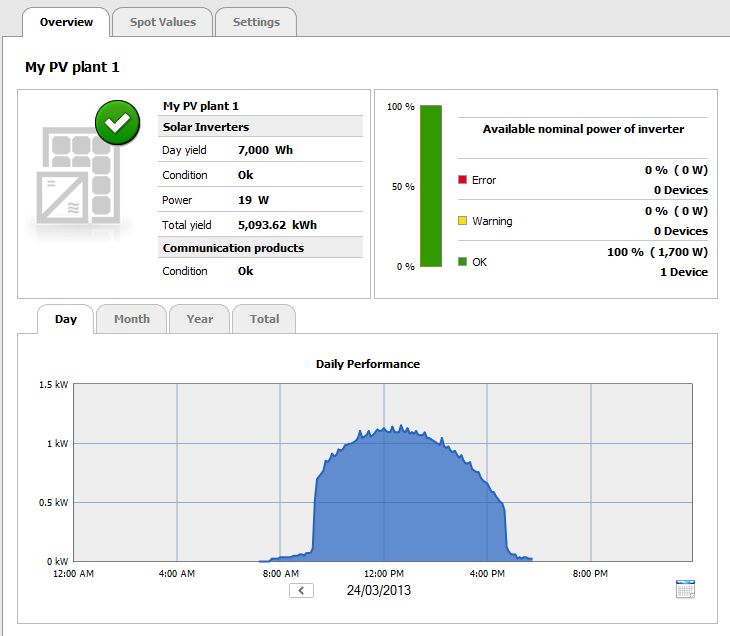The width and height of the screenshot is (730, 636).
Task: Open the calendar date picker icon
Action: click(685, 589)
